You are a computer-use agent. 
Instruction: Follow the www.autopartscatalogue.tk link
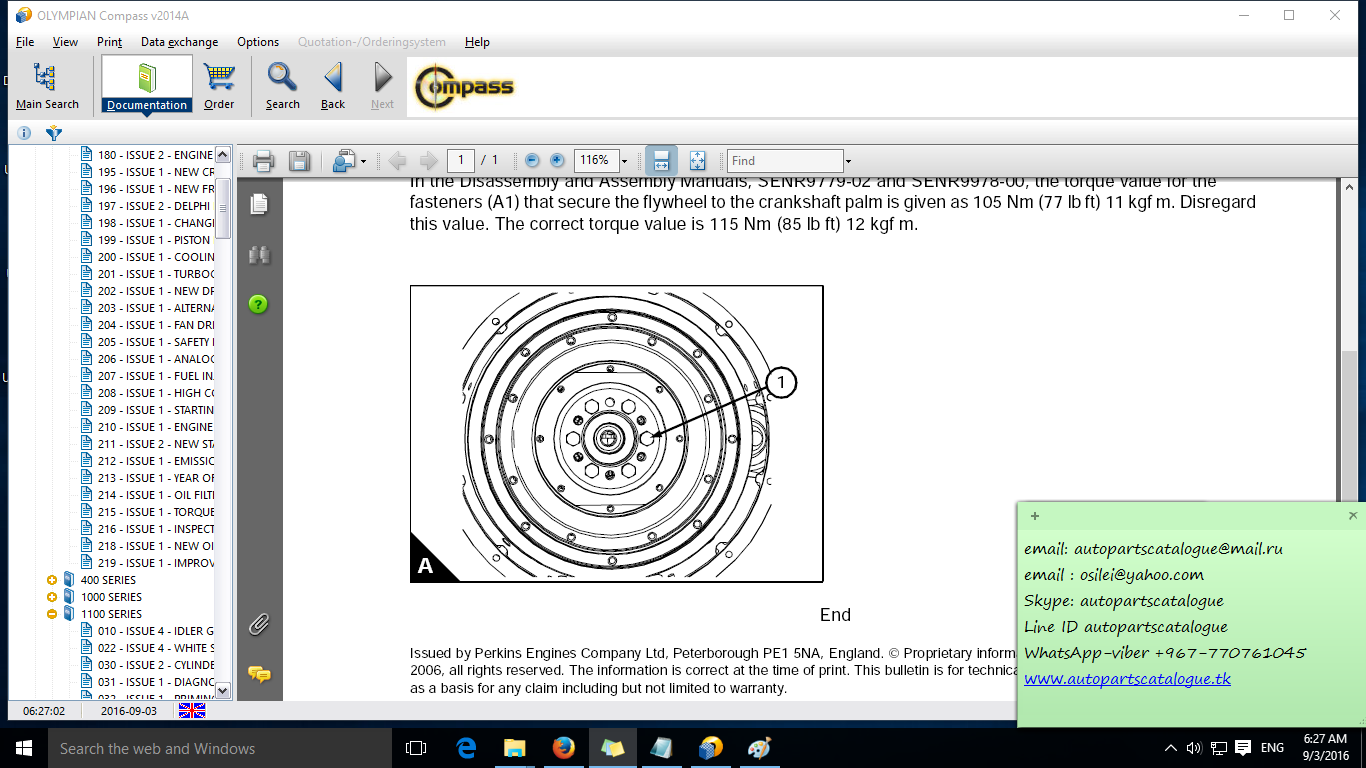(x=1127, y=679)
